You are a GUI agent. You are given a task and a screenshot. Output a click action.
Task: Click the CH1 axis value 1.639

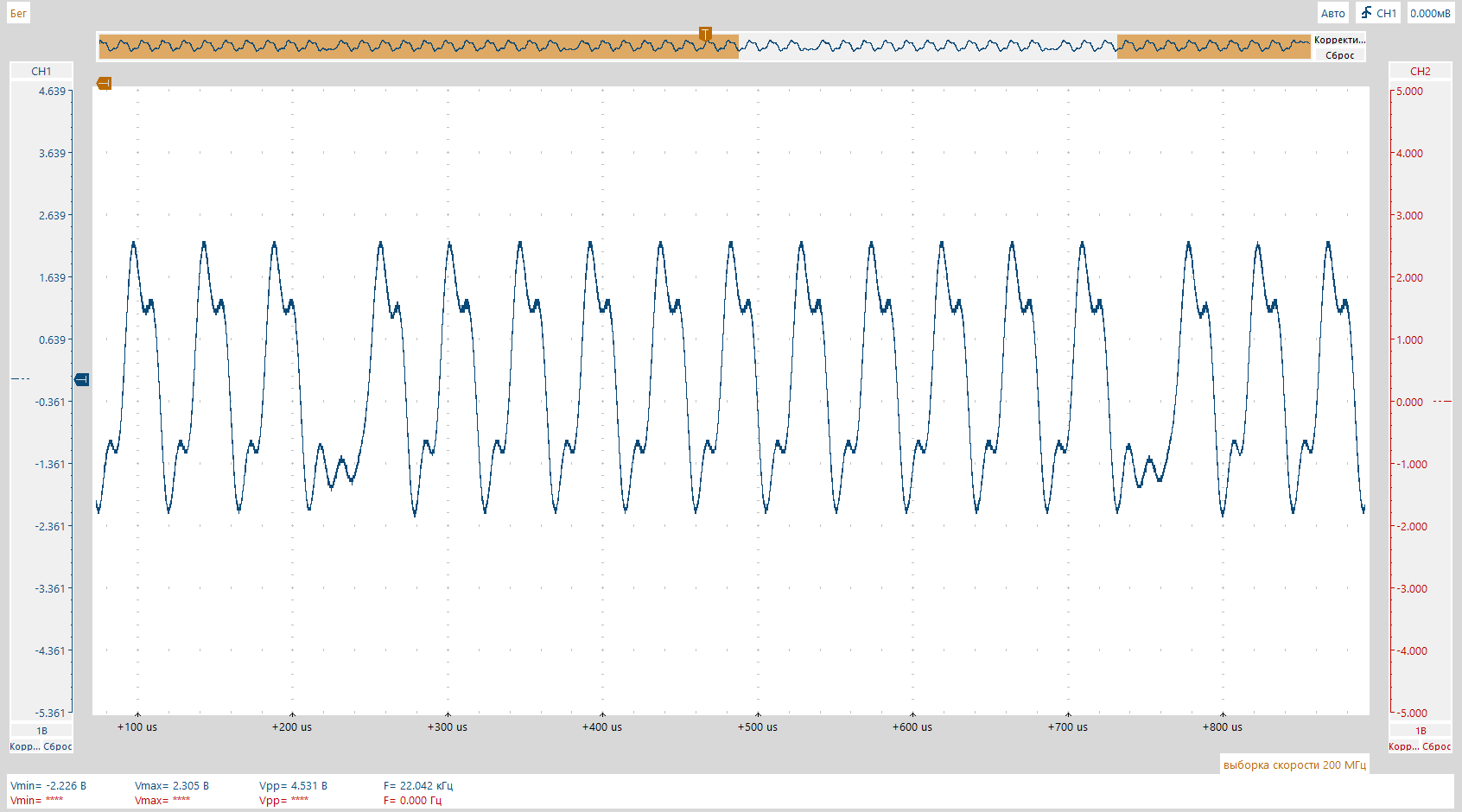tap(52, 277)
